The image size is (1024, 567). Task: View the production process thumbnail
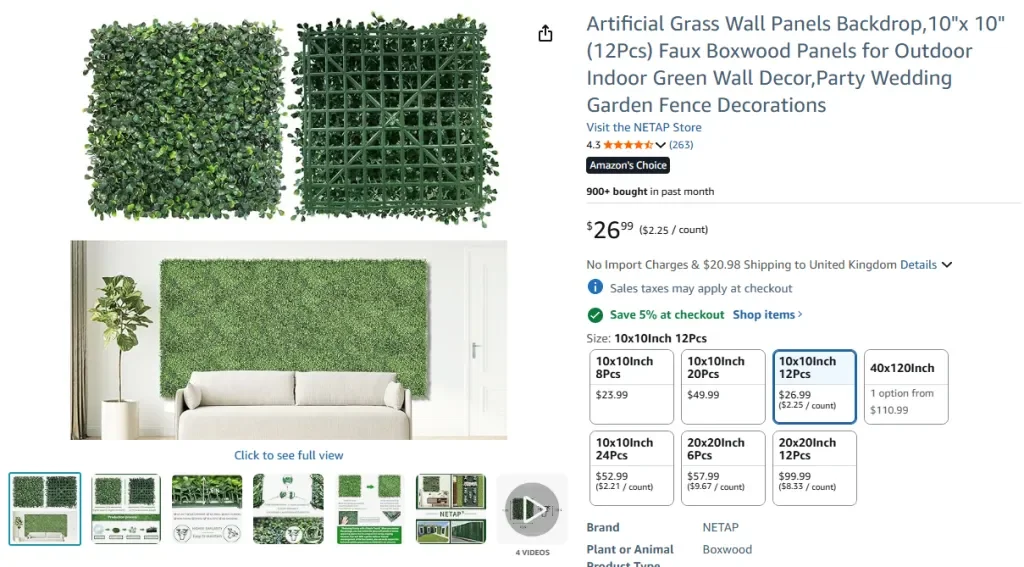coord(126,509)
